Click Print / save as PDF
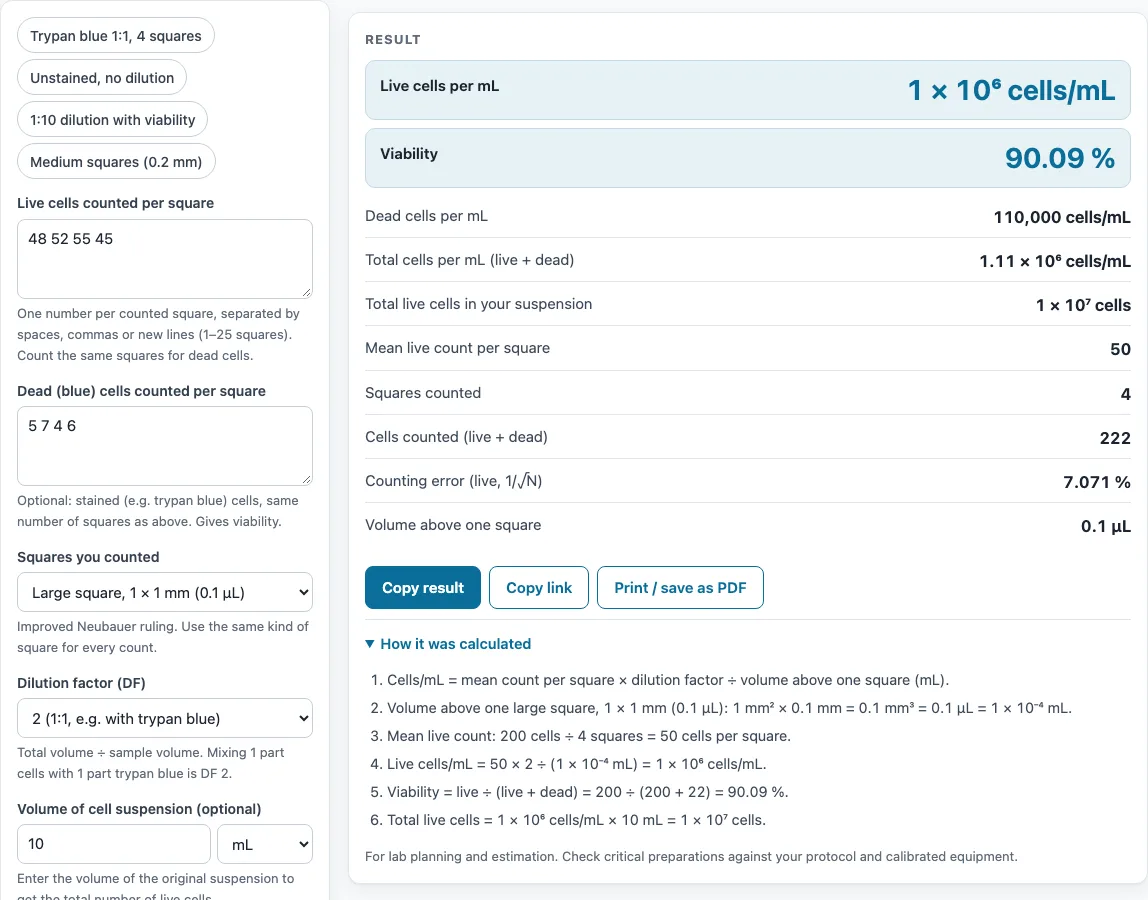The image size is (1148, 900). tap(680, 587)
